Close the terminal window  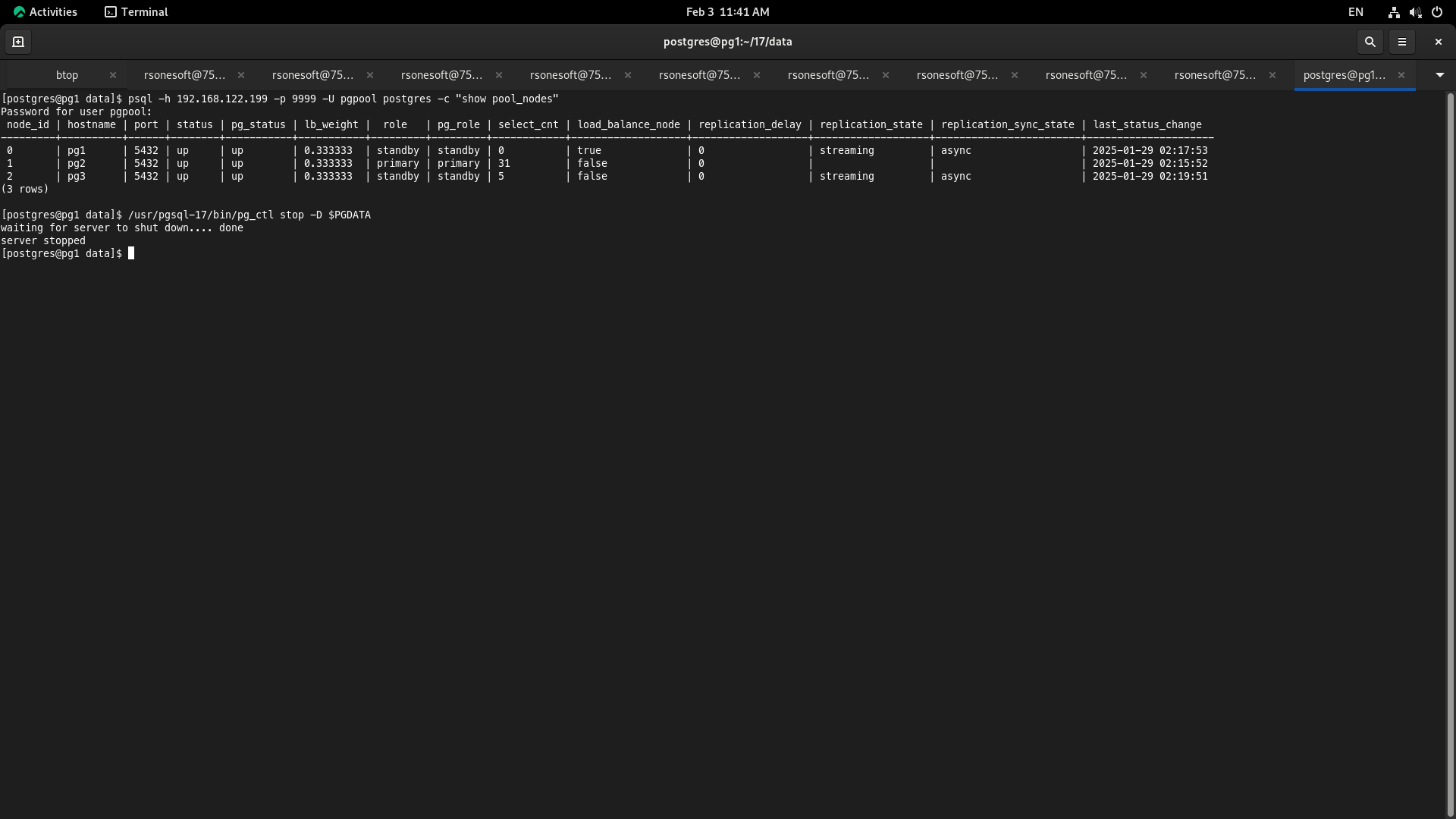tap(1438, 42)
